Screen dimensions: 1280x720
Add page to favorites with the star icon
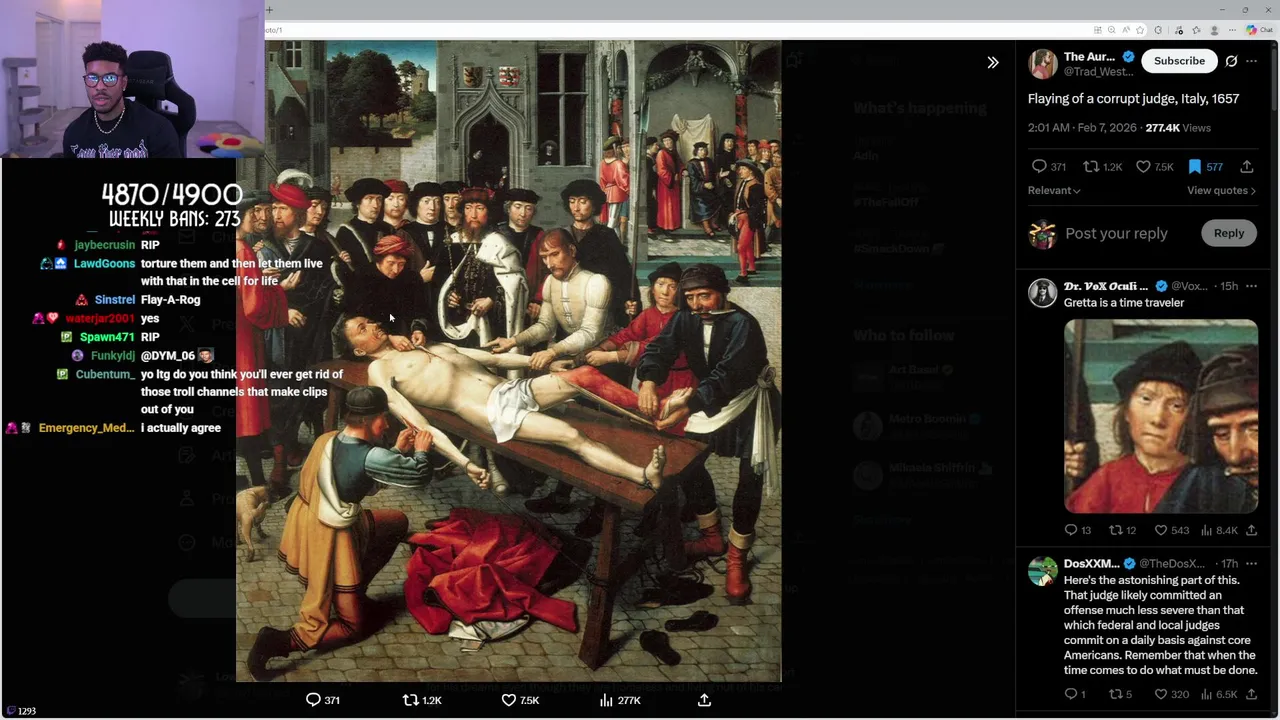tap(1140, 30)
